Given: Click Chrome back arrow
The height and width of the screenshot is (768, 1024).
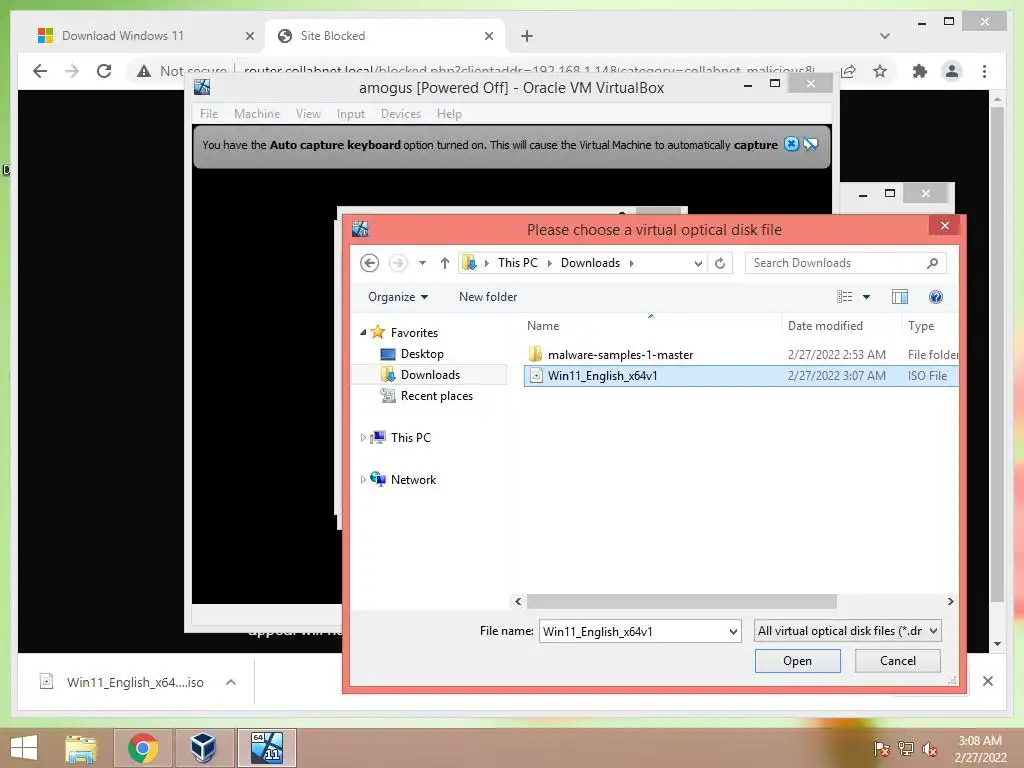Looking at the screenshot, I should pyautogui.click(x=40, y=71).
